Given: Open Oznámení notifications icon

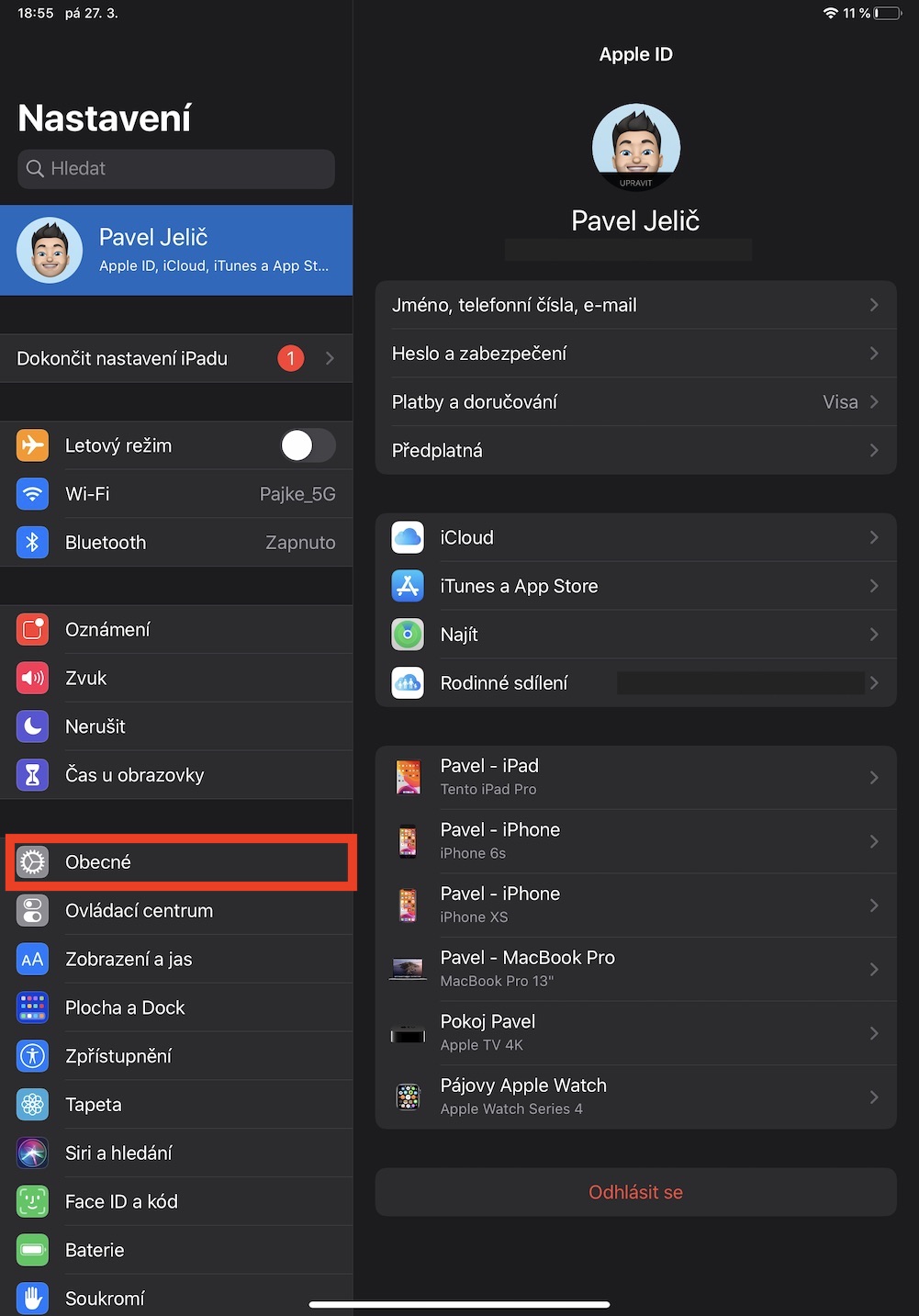Looking at the screenshot, I should click(x=32, y=630).
